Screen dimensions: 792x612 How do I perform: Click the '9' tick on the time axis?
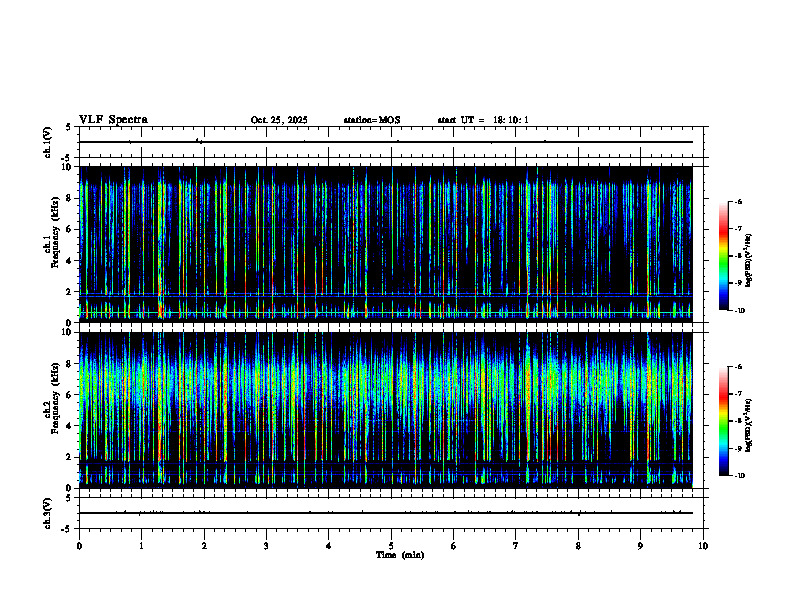pos(640,546)
